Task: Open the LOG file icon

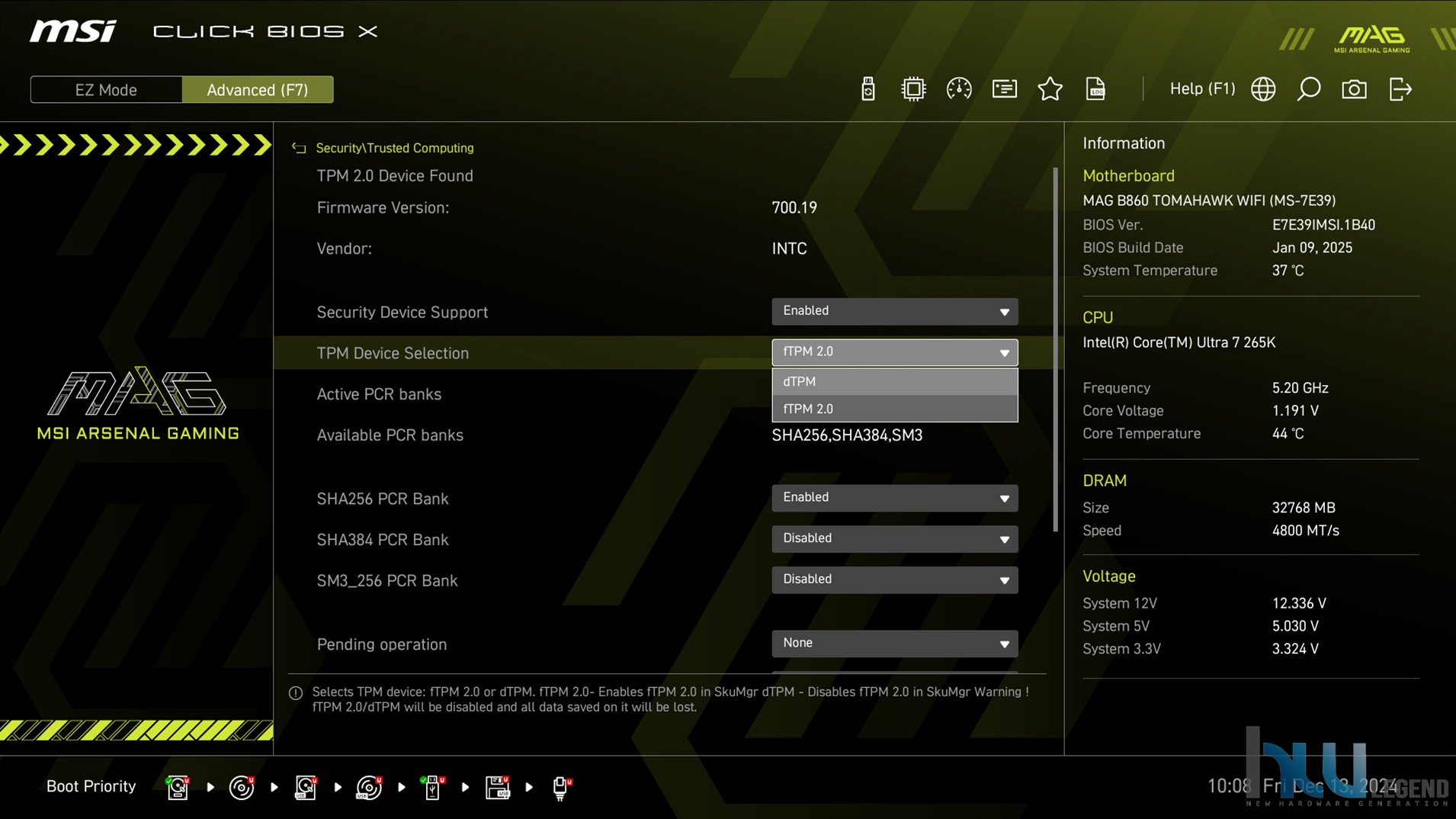Action: tap(1095, 89)
